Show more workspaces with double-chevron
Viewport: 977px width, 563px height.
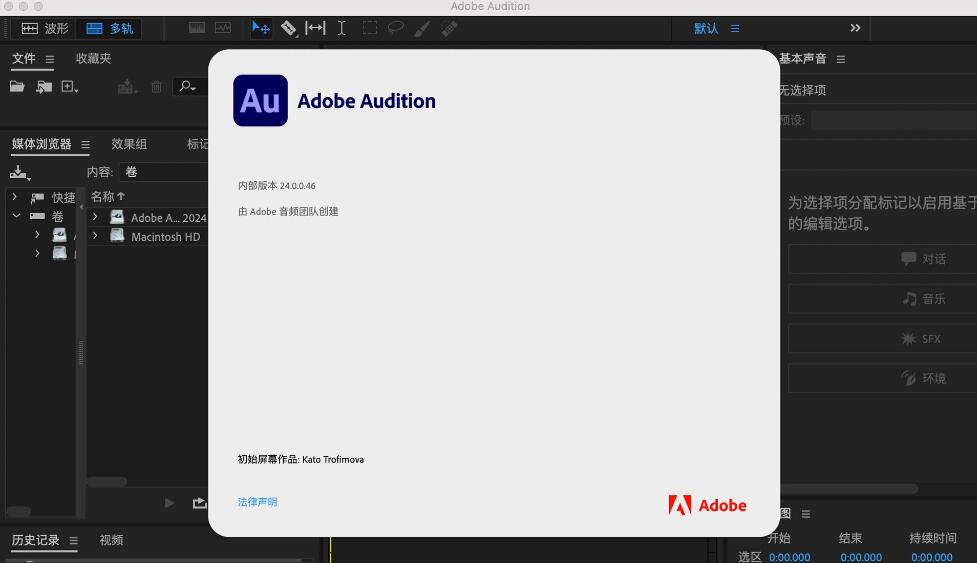(x=855, y=28)
